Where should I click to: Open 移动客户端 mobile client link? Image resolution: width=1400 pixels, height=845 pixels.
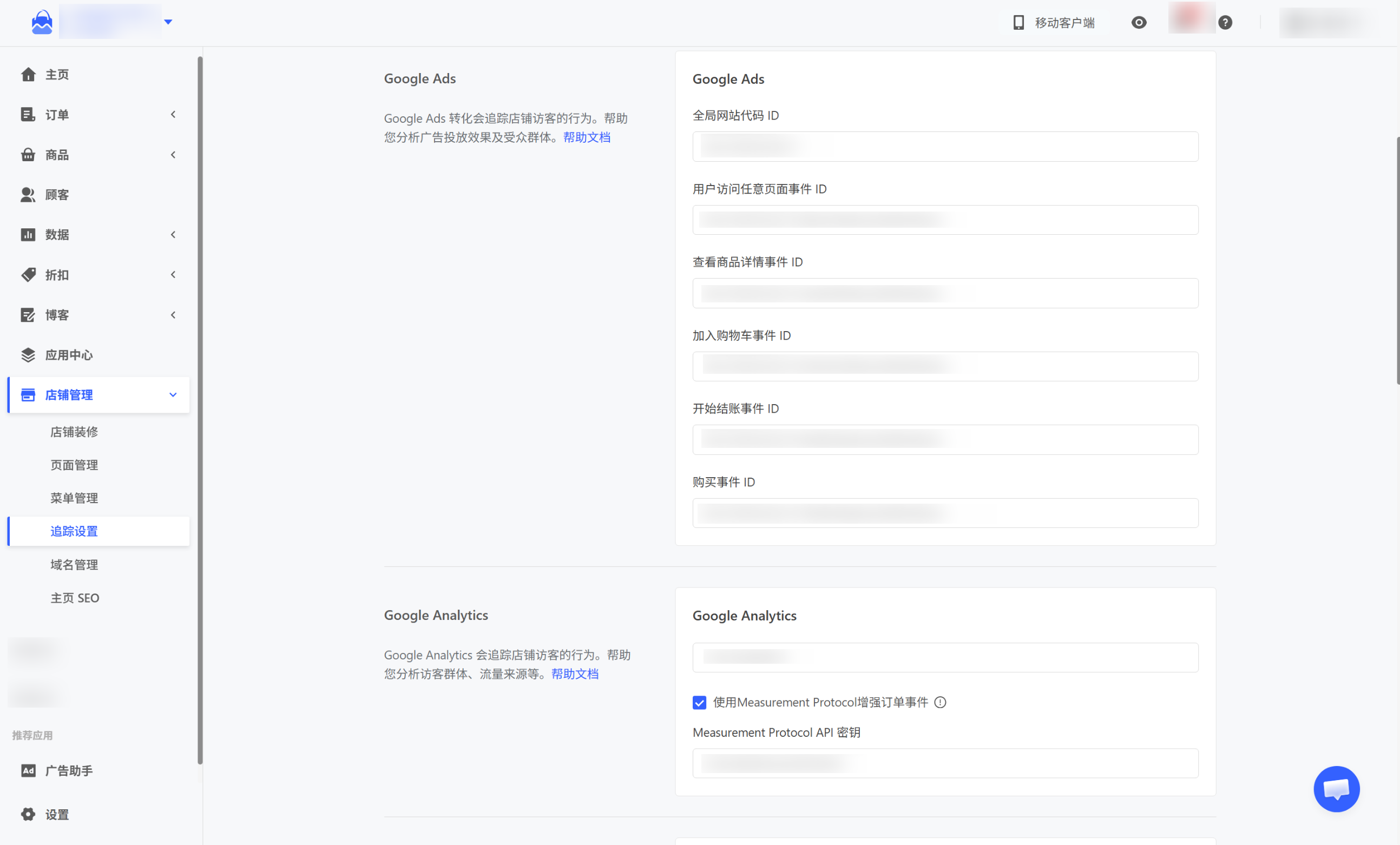click(x=1064, y=23)
